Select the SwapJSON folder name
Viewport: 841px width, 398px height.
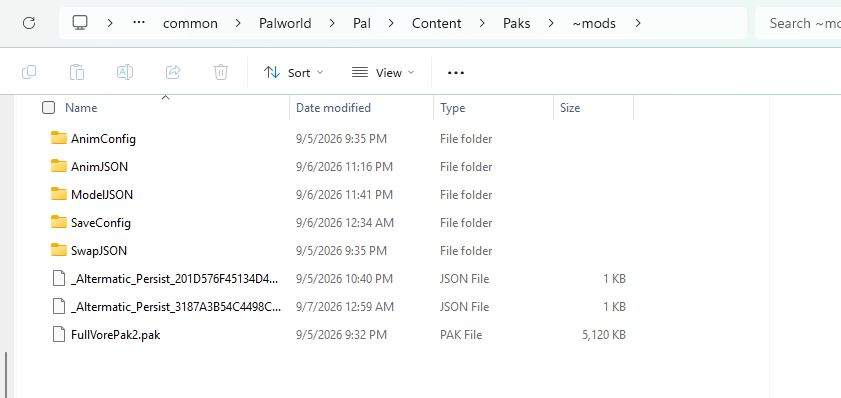point(99,250)
